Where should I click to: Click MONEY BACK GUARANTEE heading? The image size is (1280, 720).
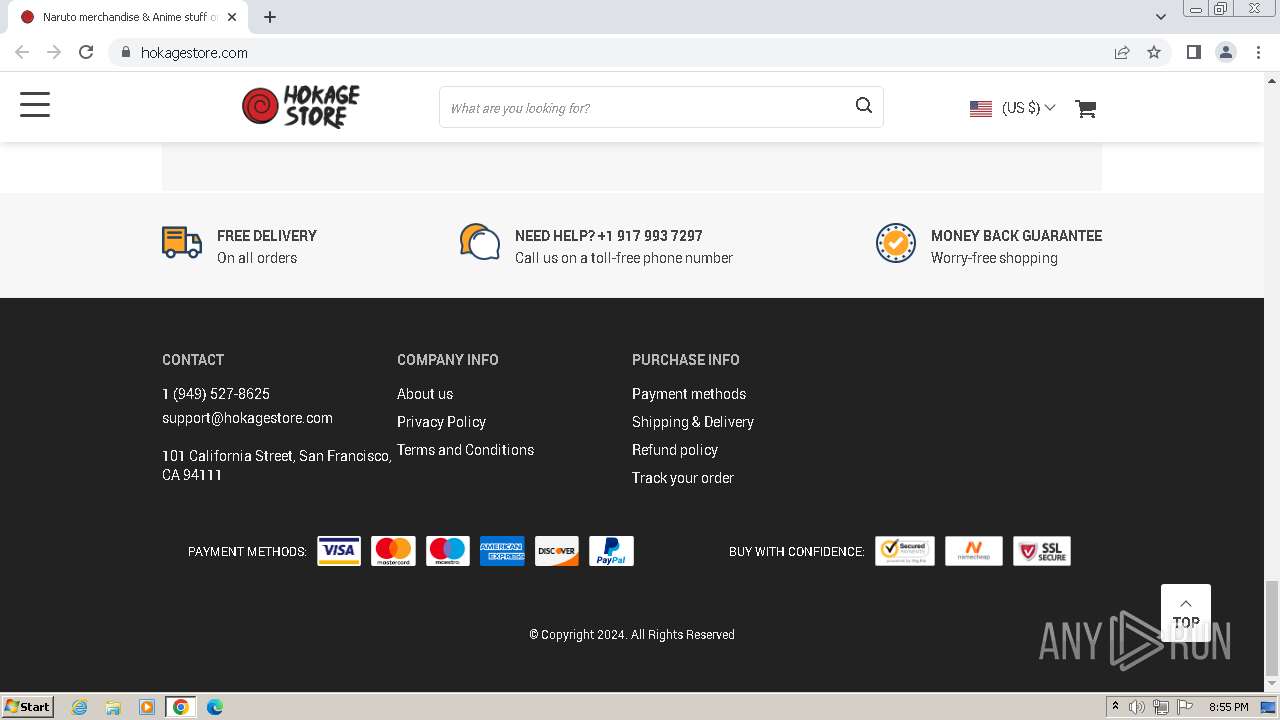pyautogui.click(x=1016, y=236)
